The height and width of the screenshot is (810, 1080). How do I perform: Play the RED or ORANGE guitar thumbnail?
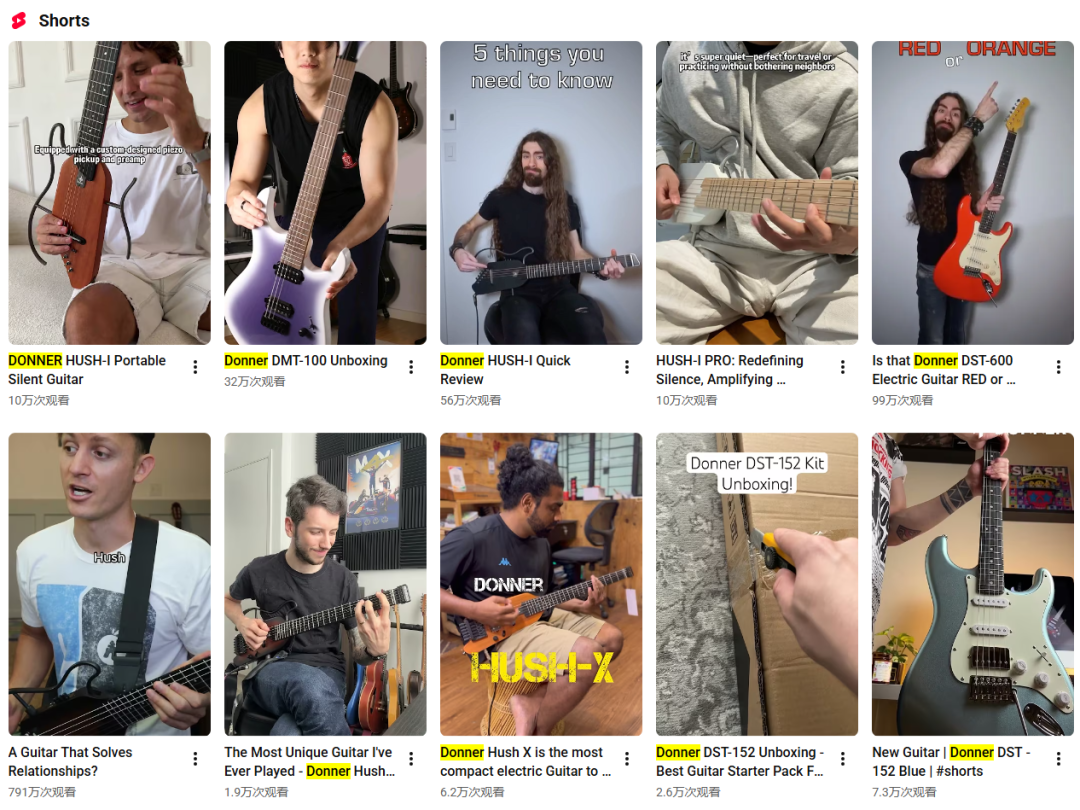pos(973,193)
